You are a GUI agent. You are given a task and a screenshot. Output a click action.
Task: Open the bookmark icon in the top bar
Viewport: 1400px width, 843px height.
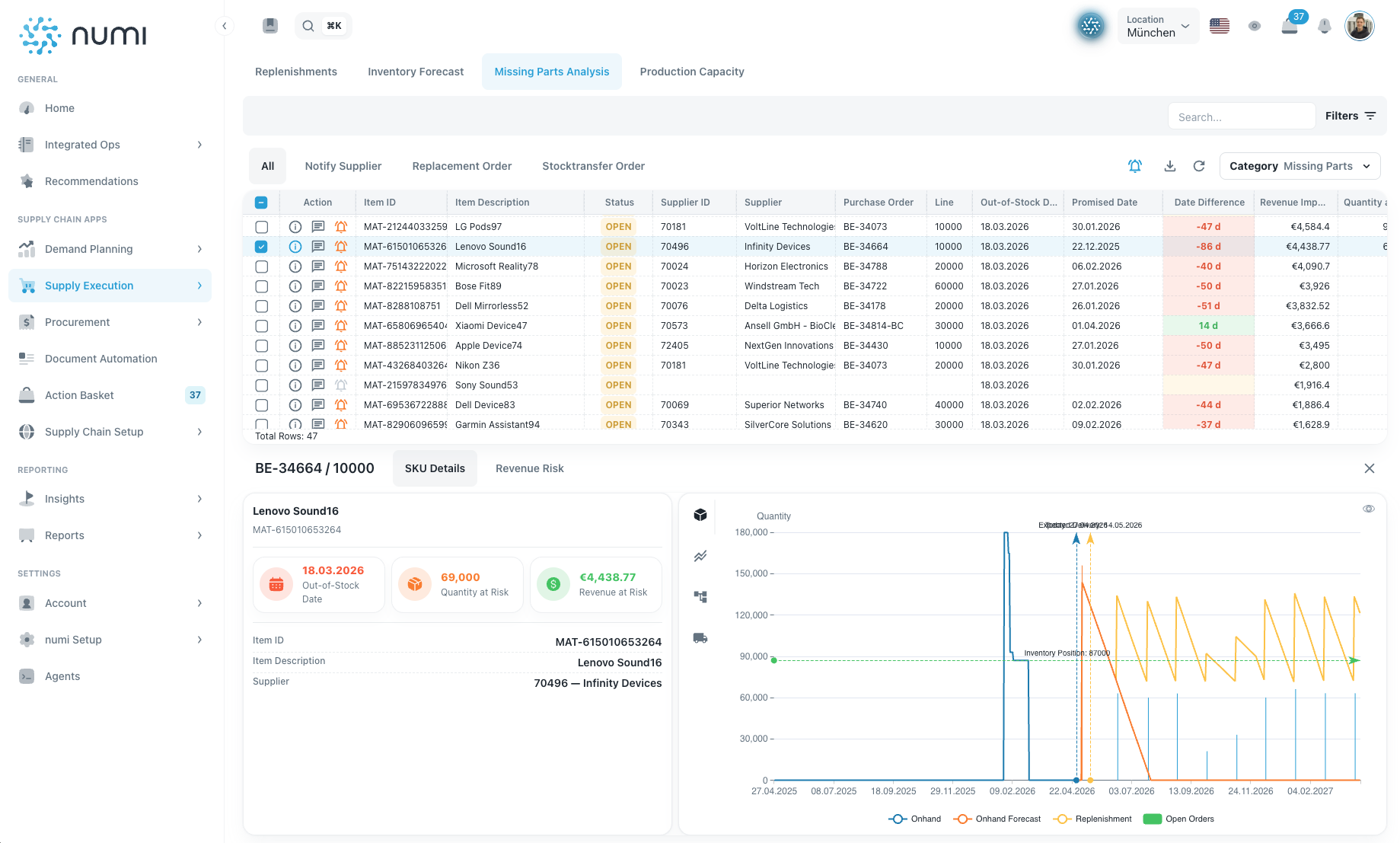[x=270, y=26]
